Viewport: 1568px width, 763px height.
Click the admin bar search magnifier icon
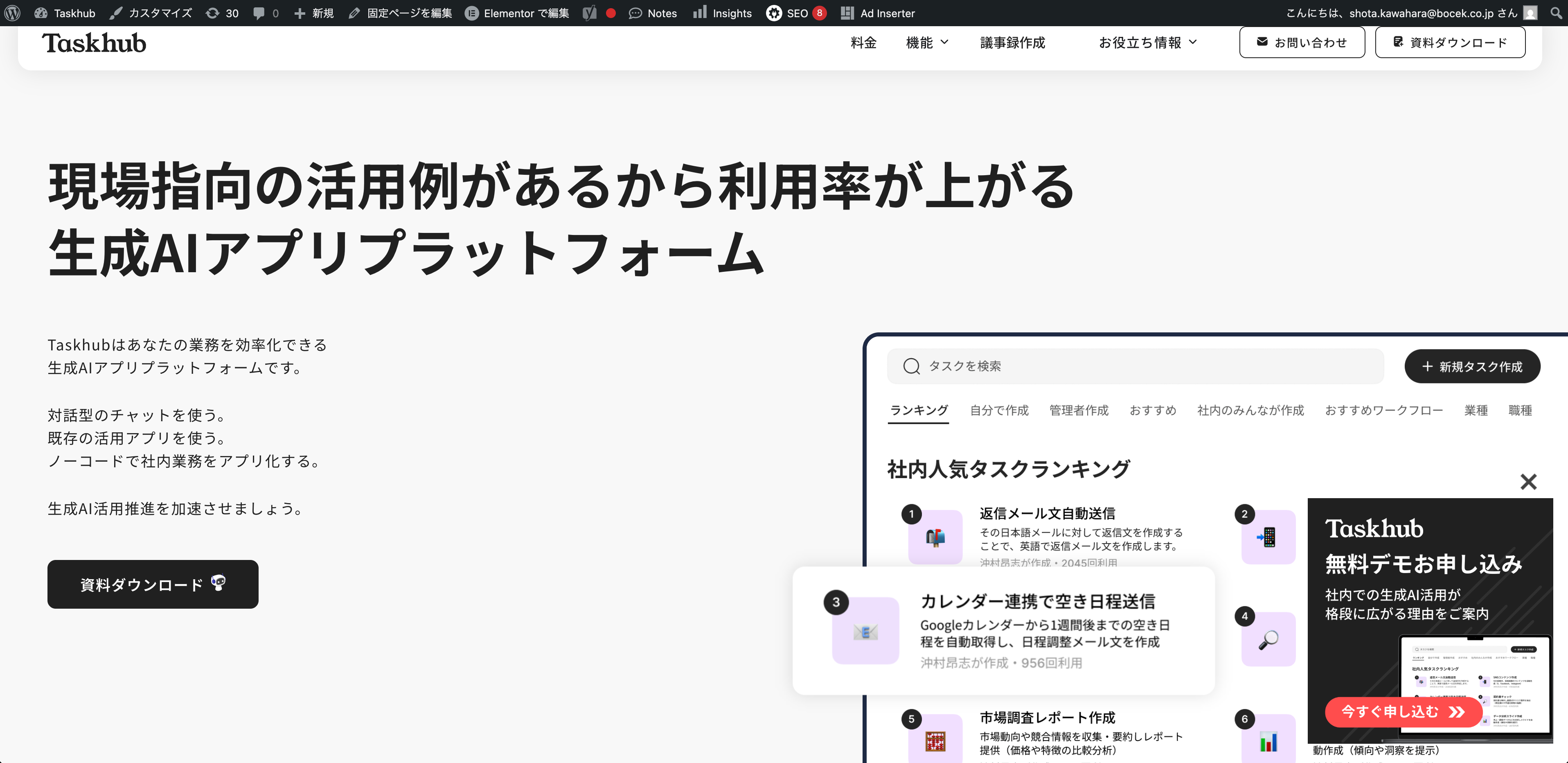click(x=1556, y=13)
